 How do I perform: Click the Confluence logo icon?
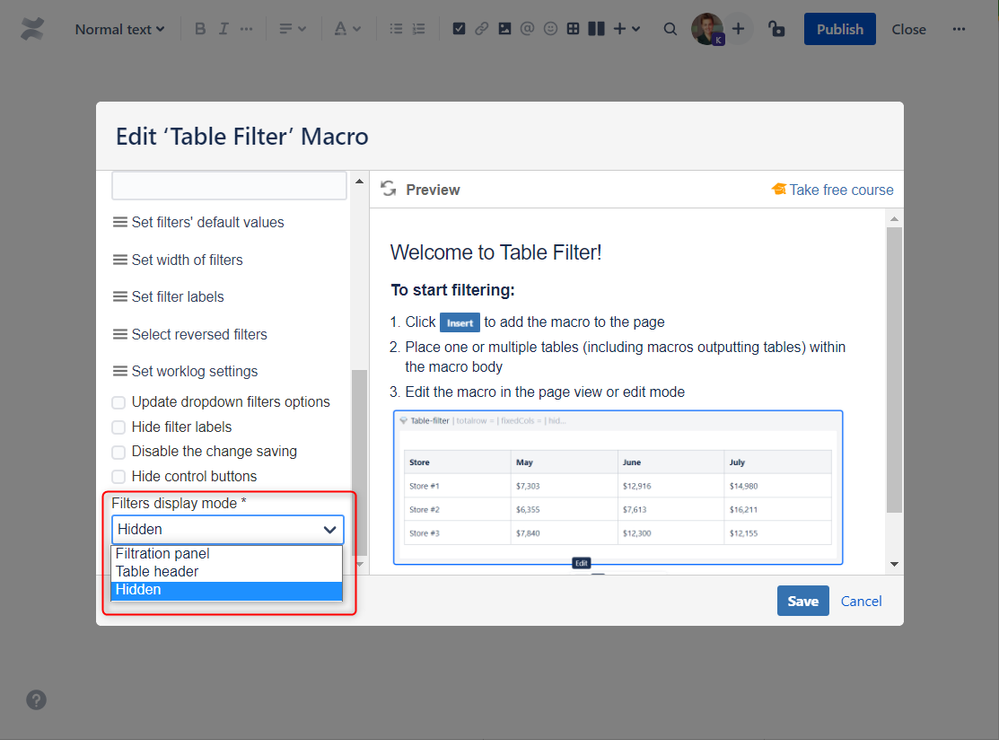[32, 29]
